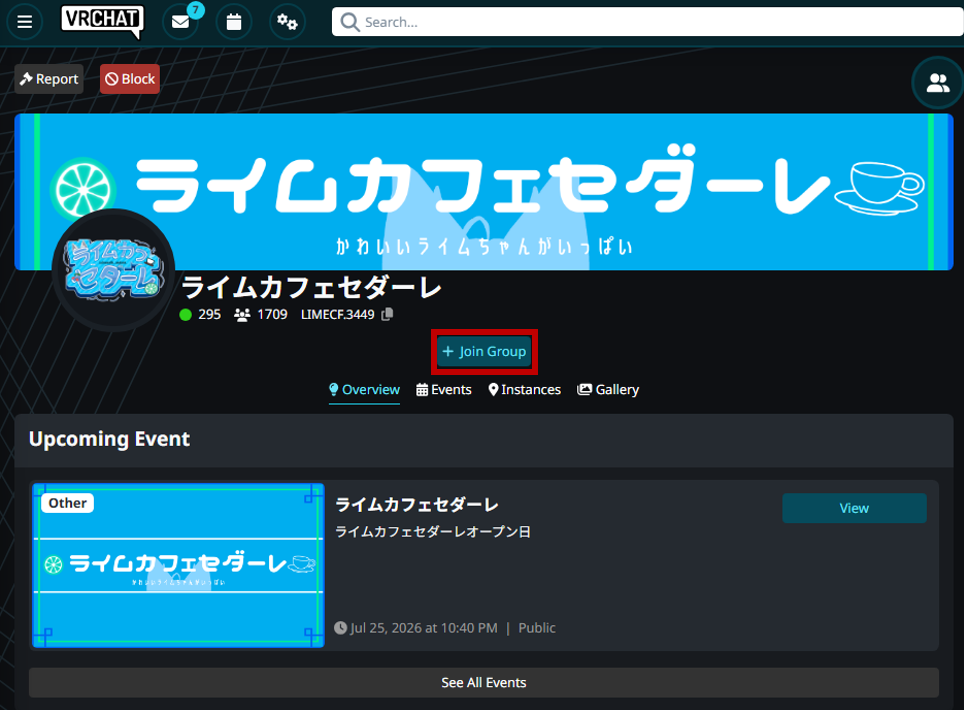Switch to the Events tab

444,390
